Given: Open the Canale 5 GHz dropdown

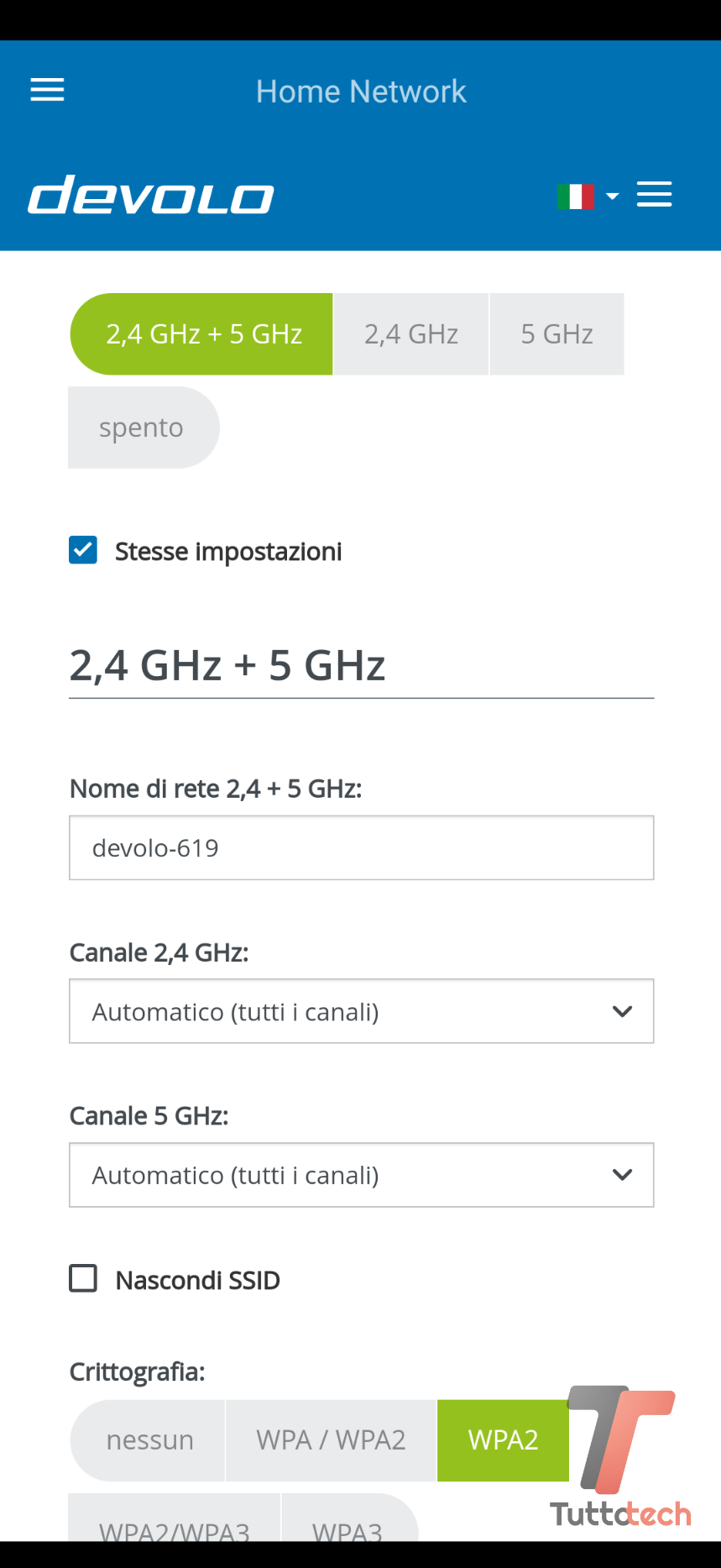Looking at the screenshot, I should point(361,1175).
